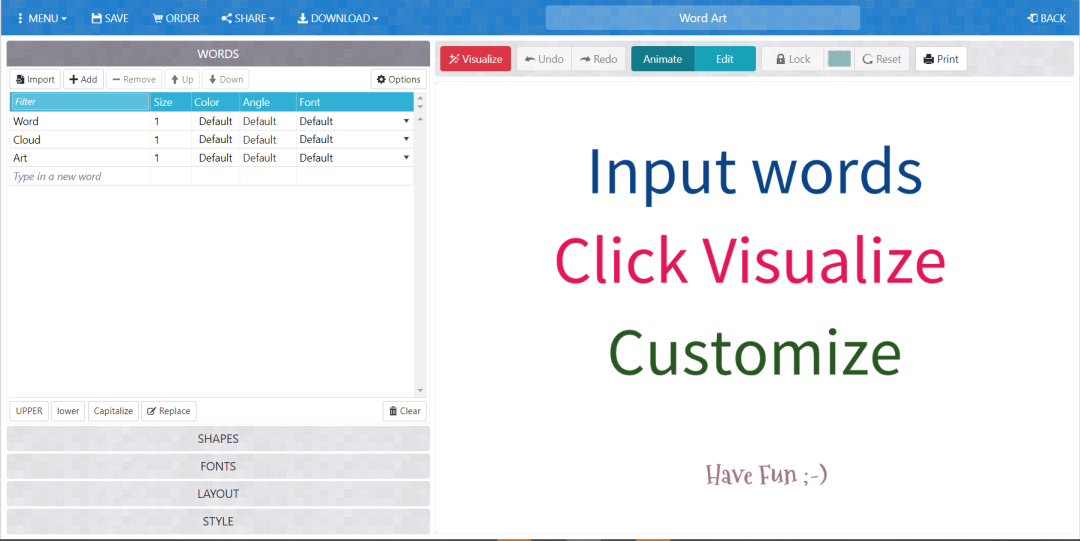Sort by Size column header
Screen dimensions: 1080x541
[171, 102]
